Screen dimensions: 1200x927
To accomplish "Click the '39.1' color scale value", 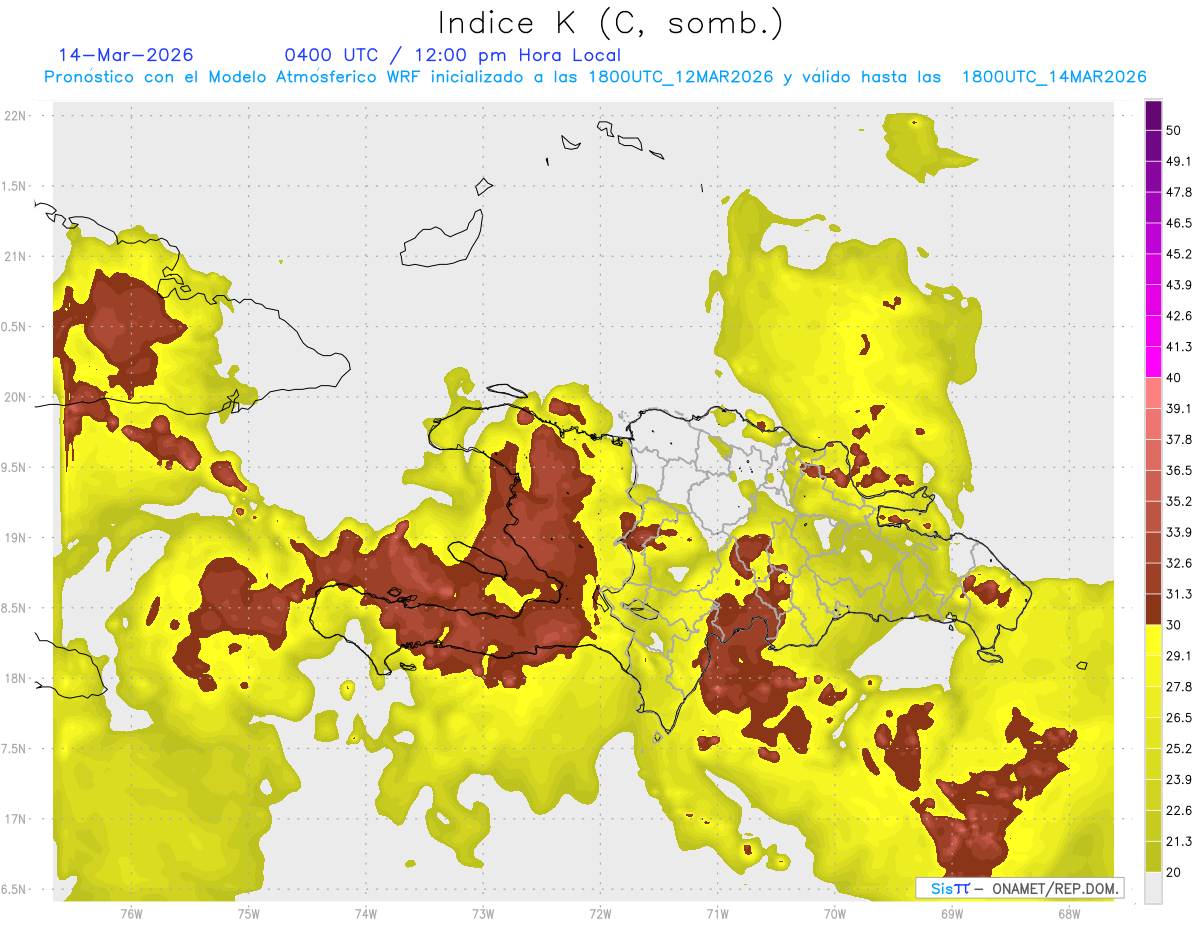I will (1179, 408).
